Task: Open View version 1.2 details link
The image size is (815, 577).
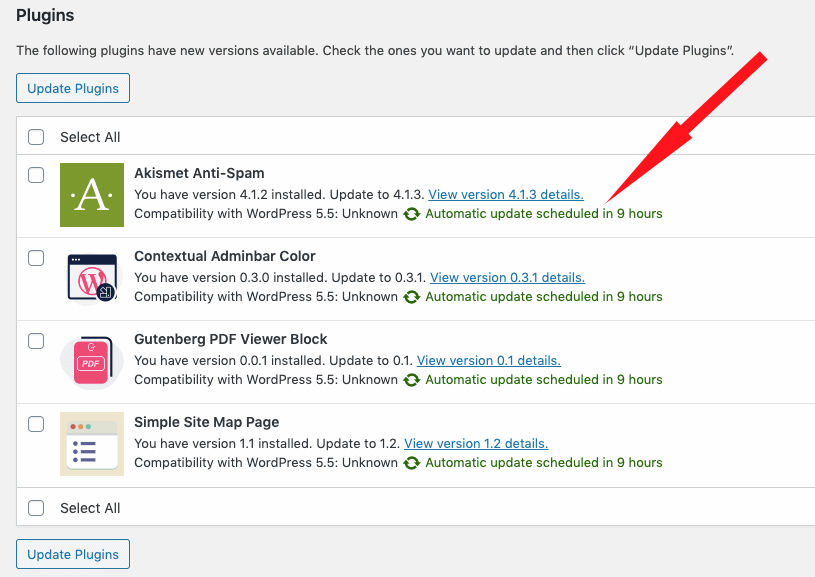Action: (476, 444)
